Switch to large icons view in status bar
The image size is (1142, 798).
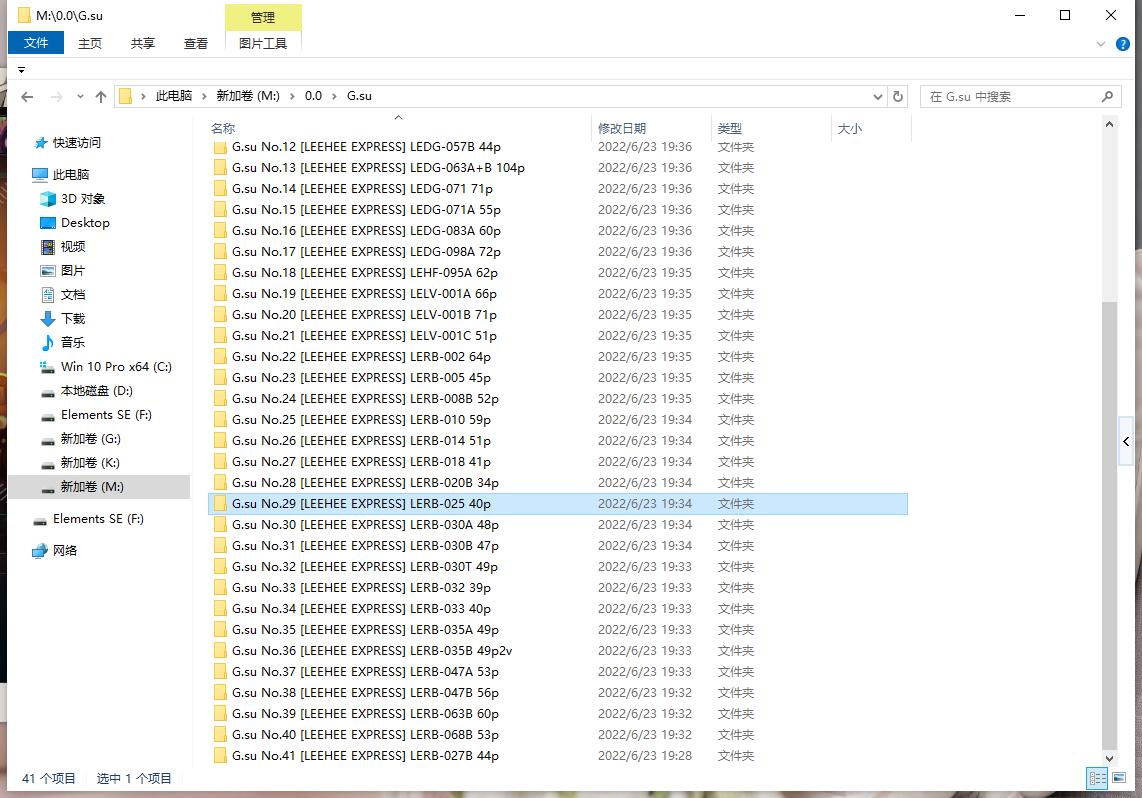1119,778
